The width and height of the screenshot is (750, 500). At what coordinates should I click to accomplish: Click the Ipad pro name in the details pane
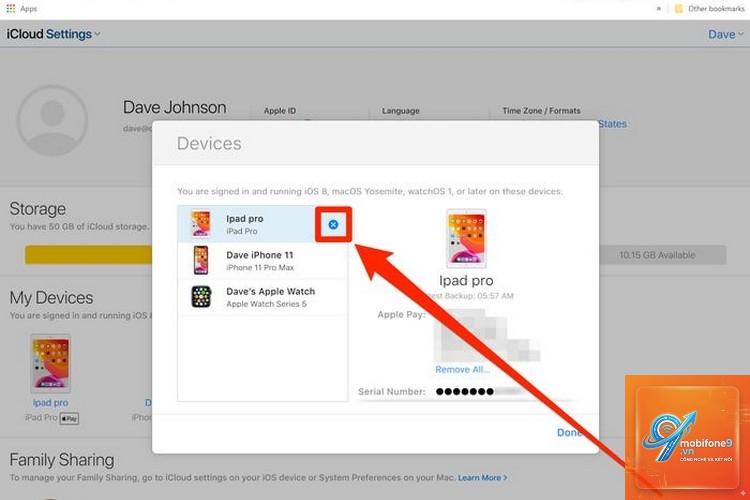(466, 280)
